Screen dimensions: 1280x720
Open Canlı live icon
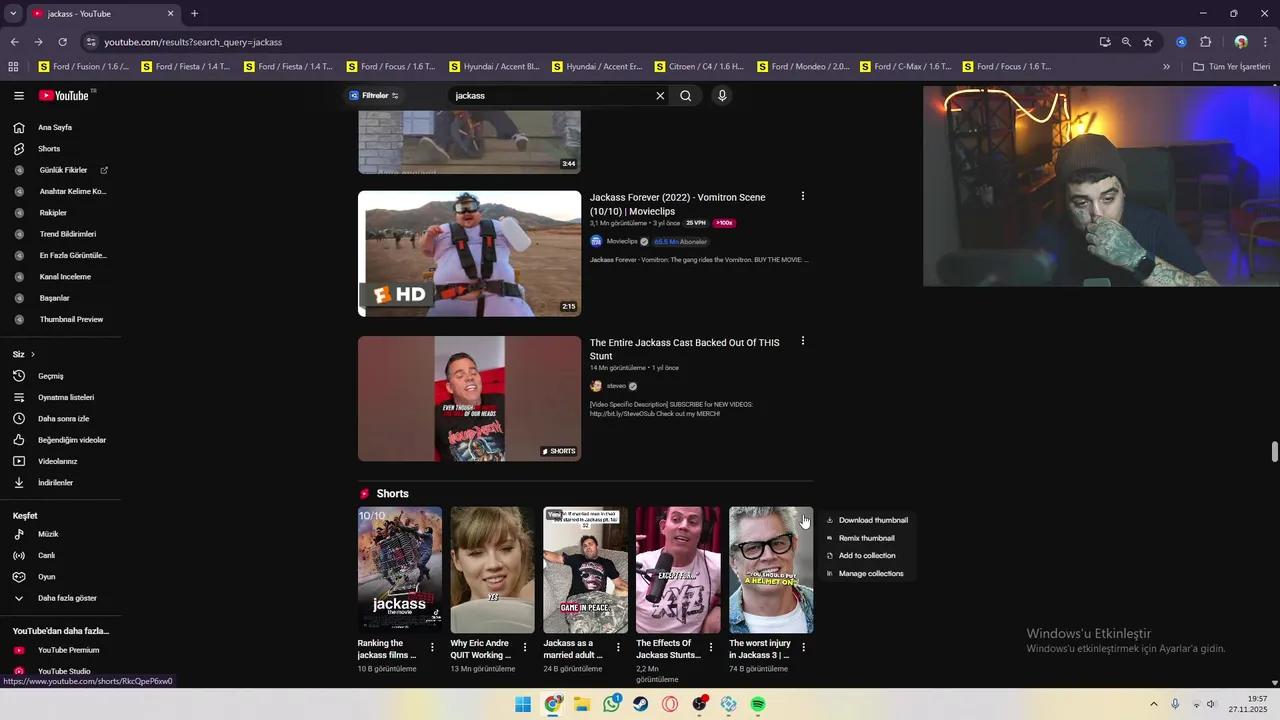pos(18,556)
